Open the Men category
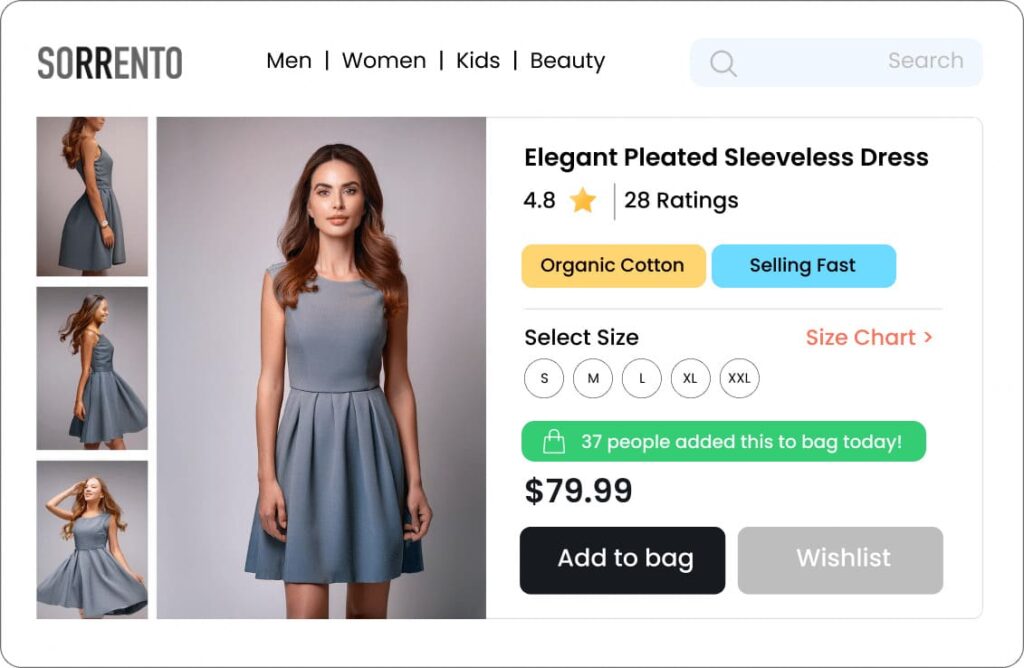 point(289,61)
